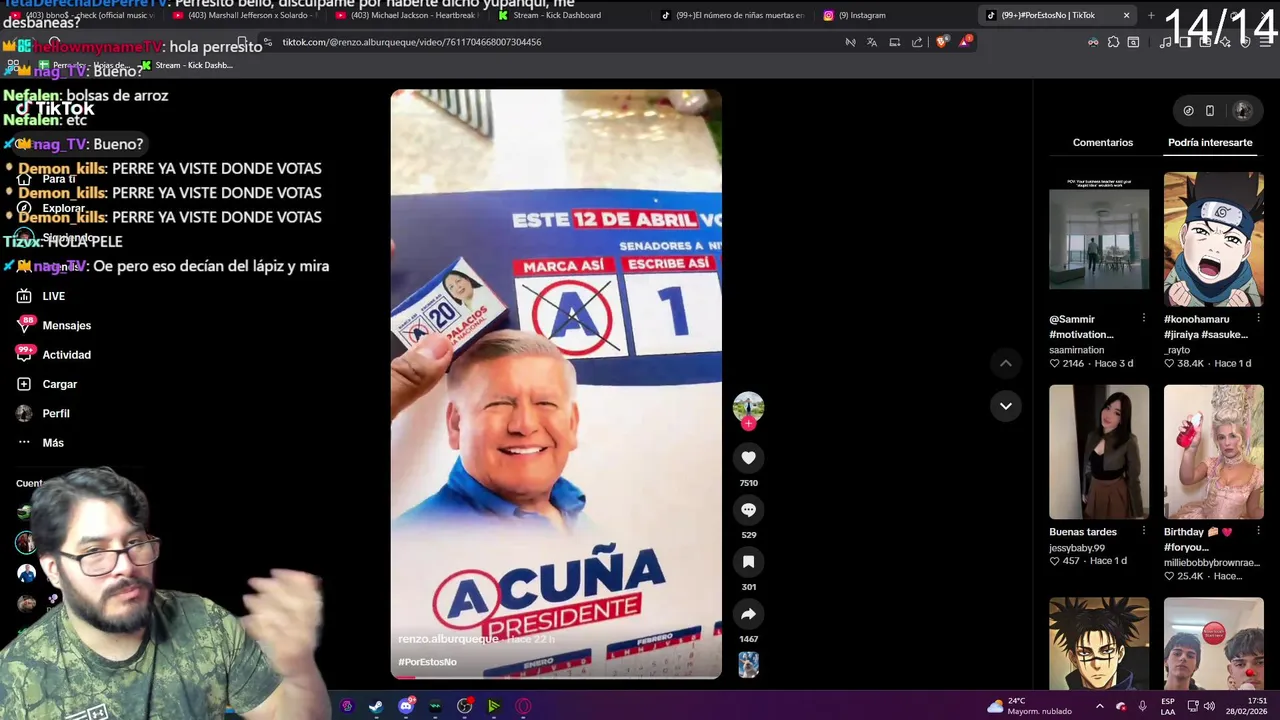
Task: Open the weather widget showing 24°C
Action: (1029, 706)
